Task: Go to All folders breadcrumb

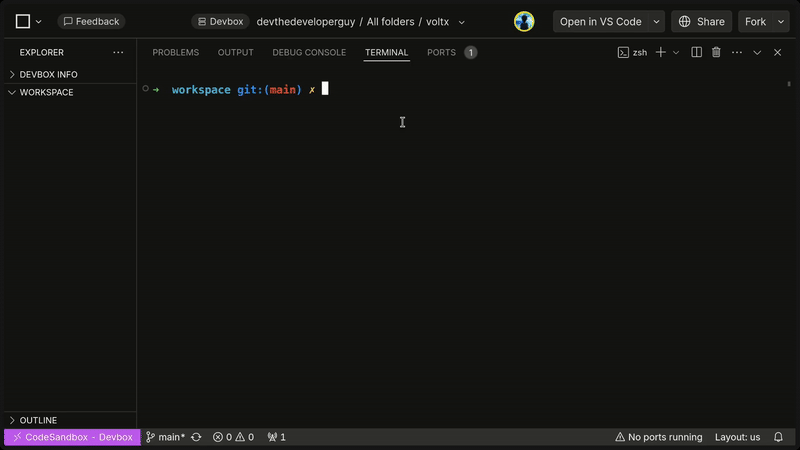Action: (390, 22)
